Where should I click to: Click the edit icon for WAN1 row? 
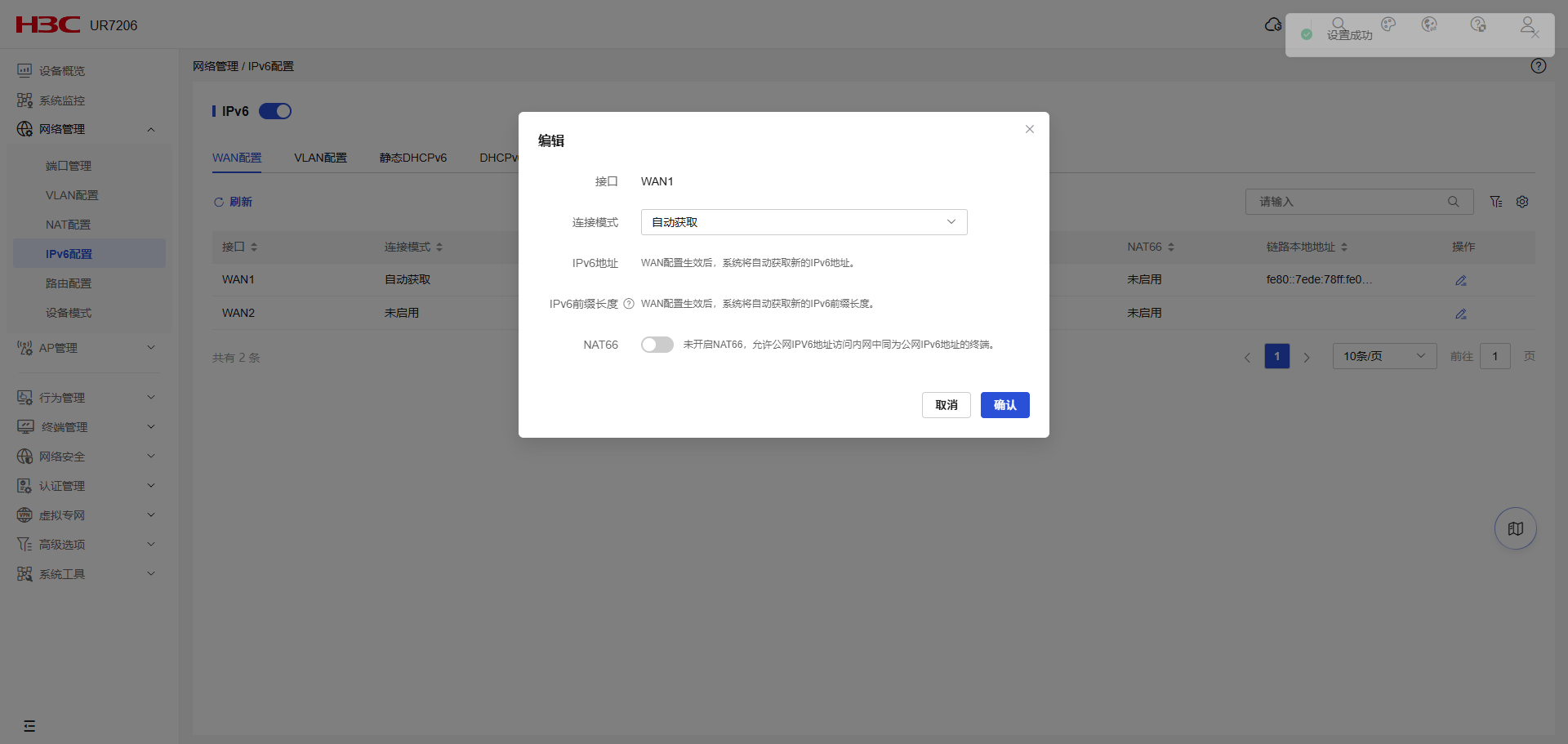point(1461,280)
